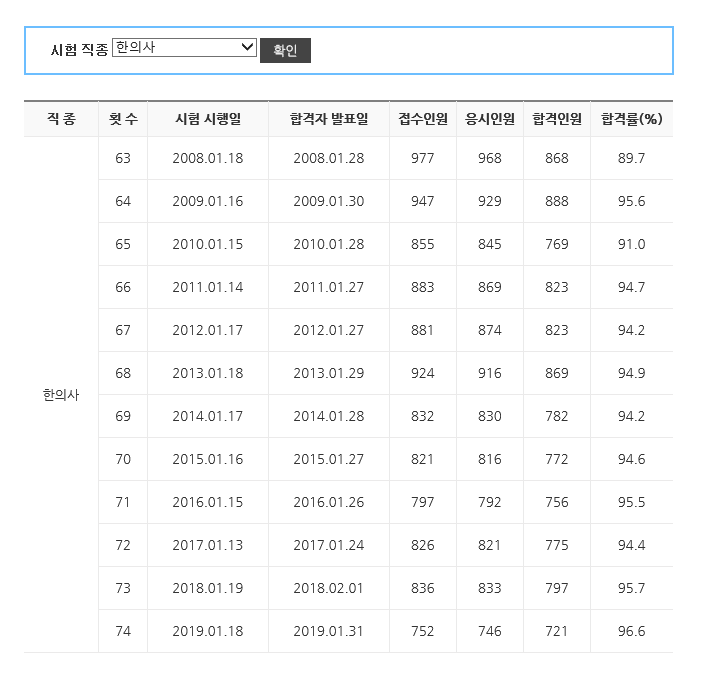
Task: Click examinees value 816
Action: [x=490, y=459]
